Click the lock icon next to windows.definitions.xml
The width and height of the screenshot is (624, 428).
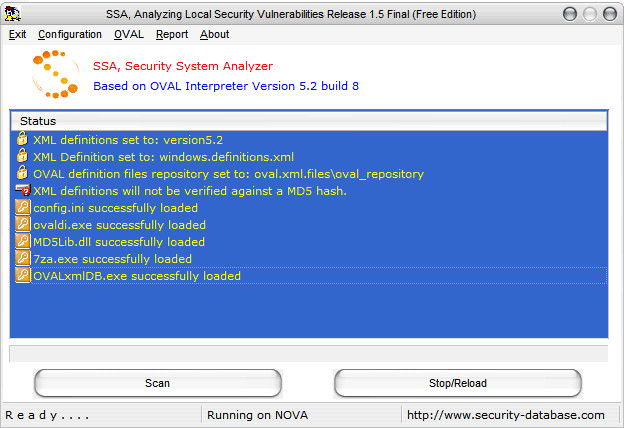pyautogui.click(x=22, y=156)
